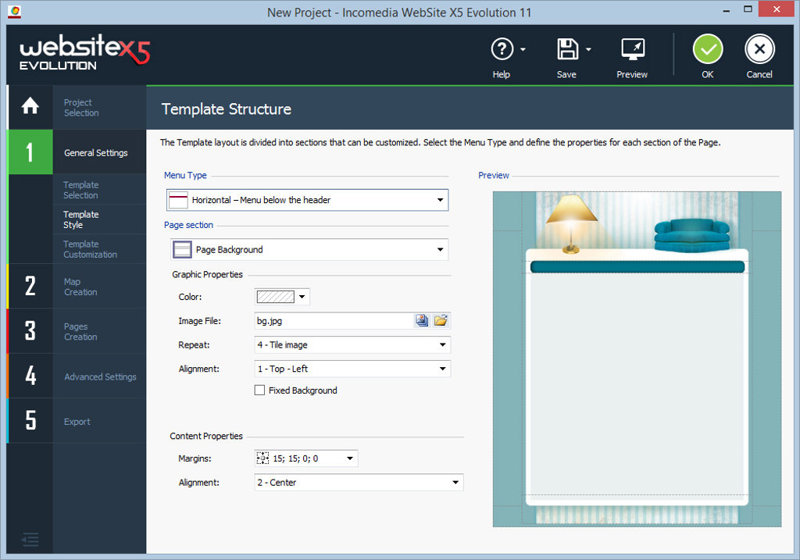Go to Home via house icon

pyautogui.click(x=30, y=106)
